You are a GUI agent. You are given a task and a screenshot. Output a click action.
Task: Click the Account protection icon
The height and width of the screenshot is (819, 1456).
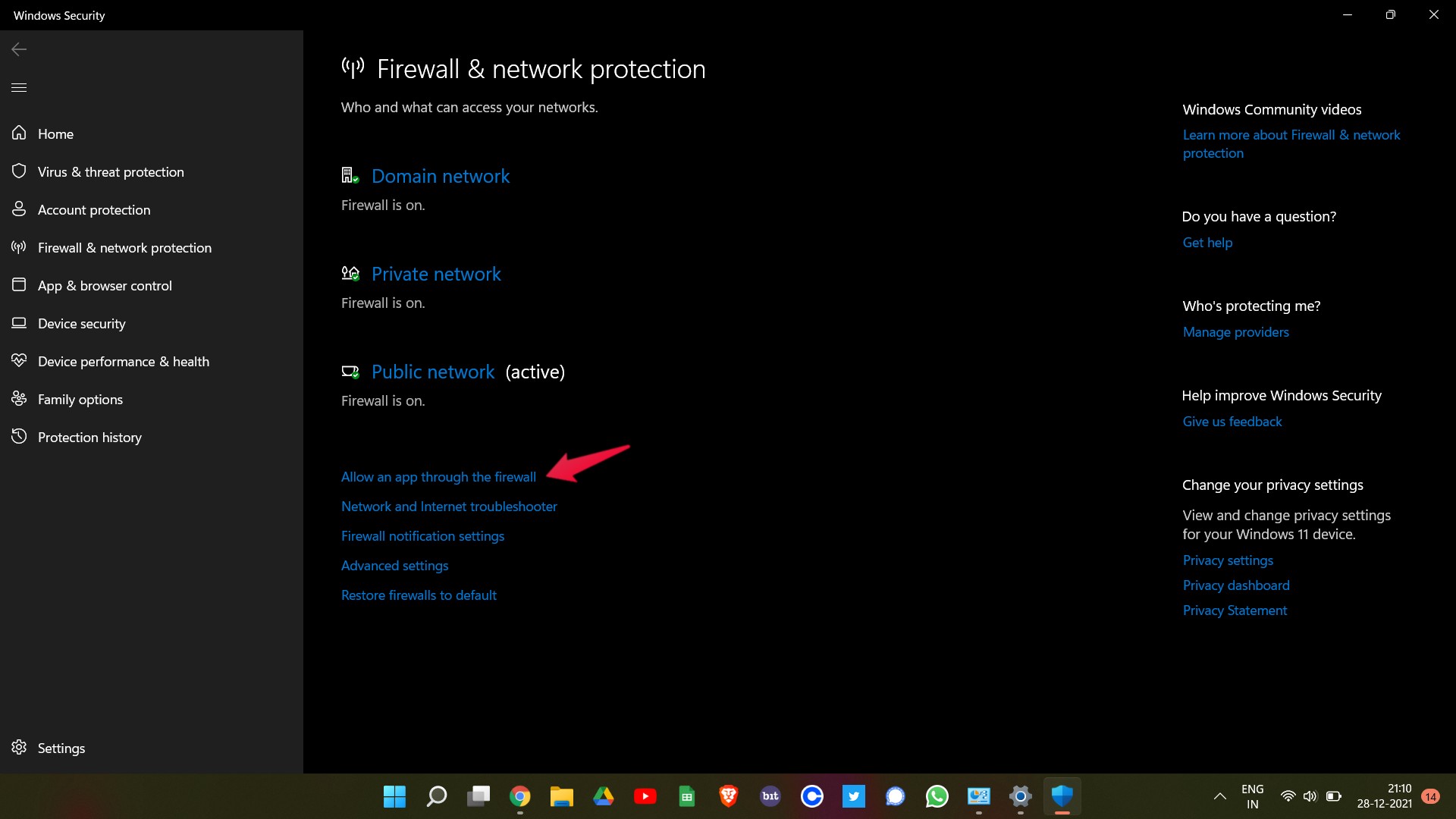18,209
